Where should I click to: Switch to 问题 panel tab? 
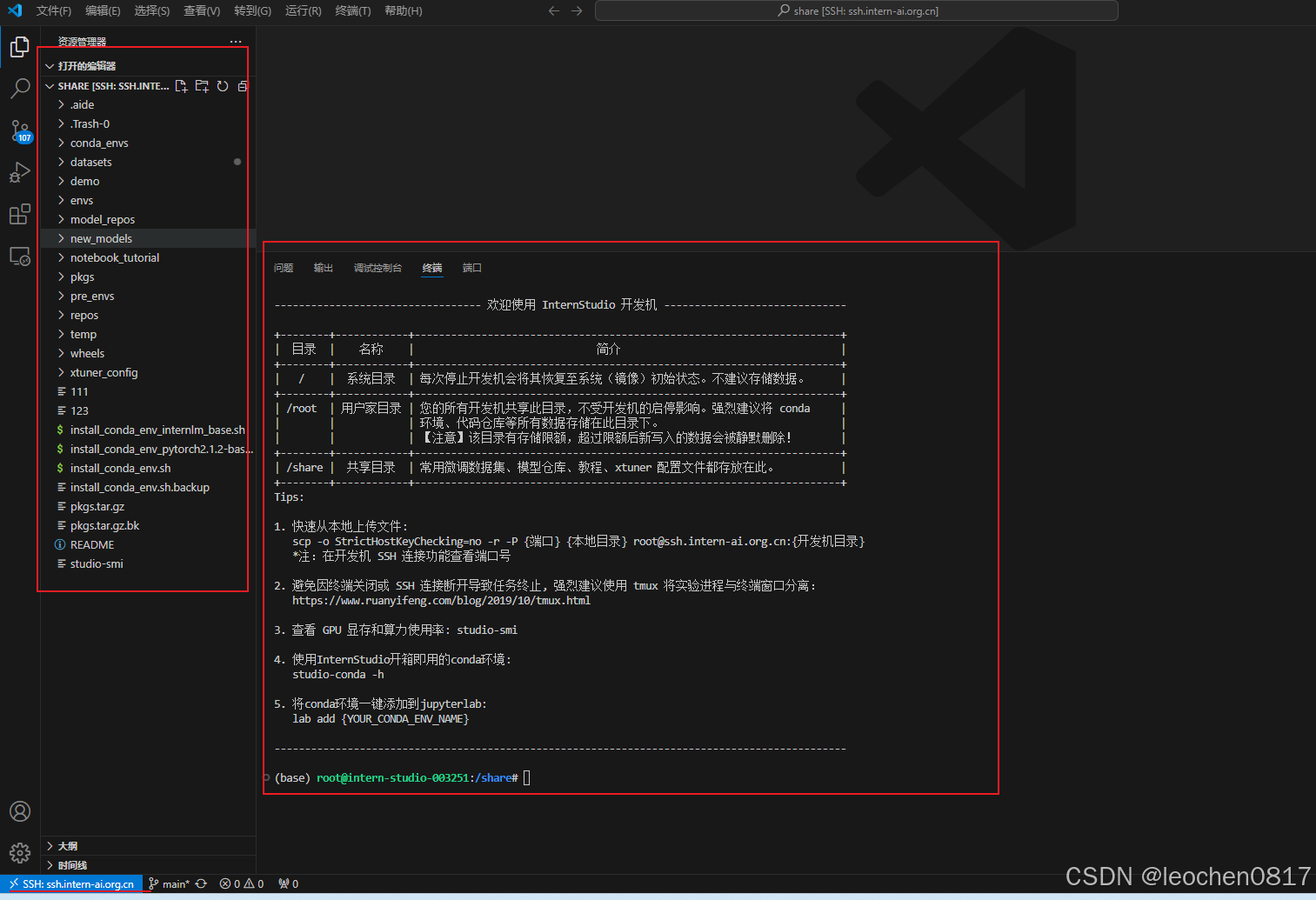point(284,268)
